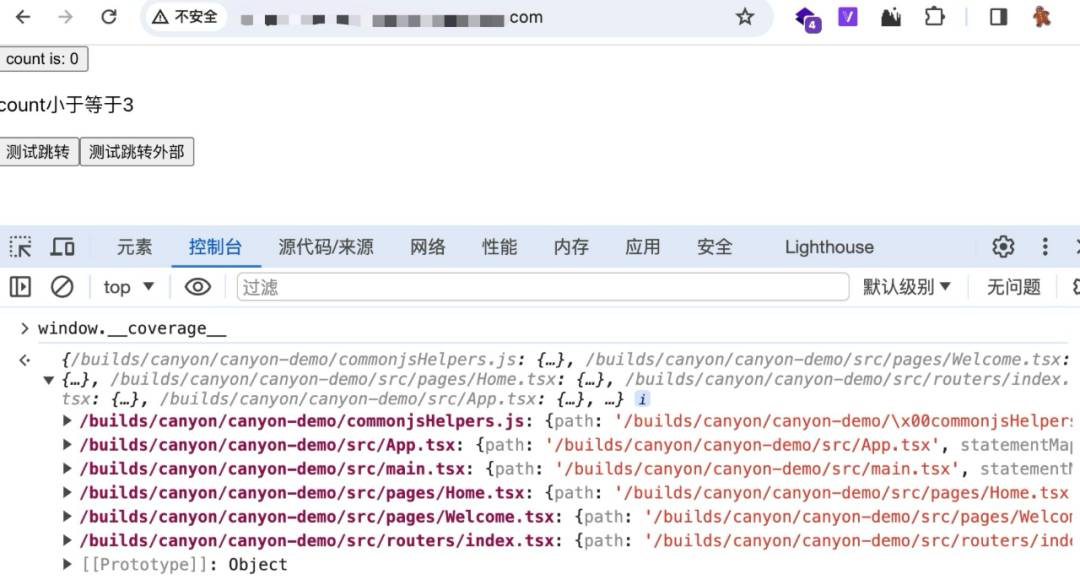
Task: Show the console sidebar panel icon
Action: tap(20, 287)
